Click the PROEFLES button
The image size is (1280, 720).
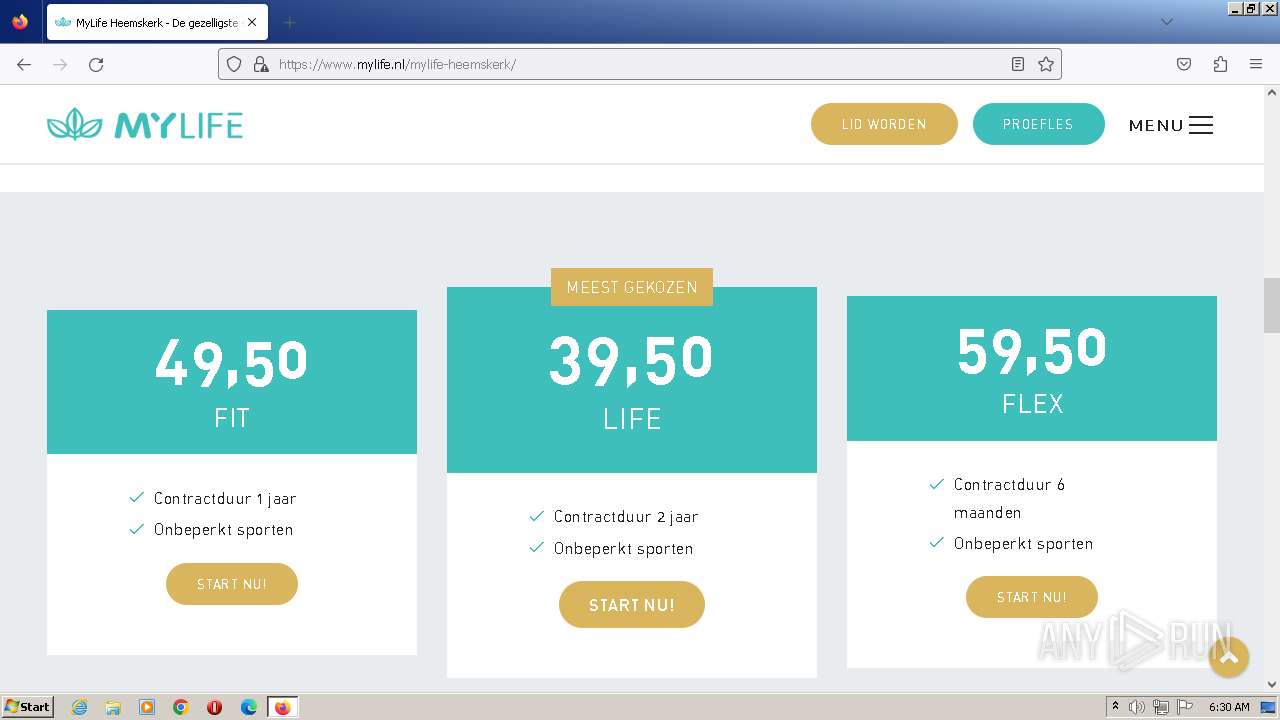point(1038,124)
